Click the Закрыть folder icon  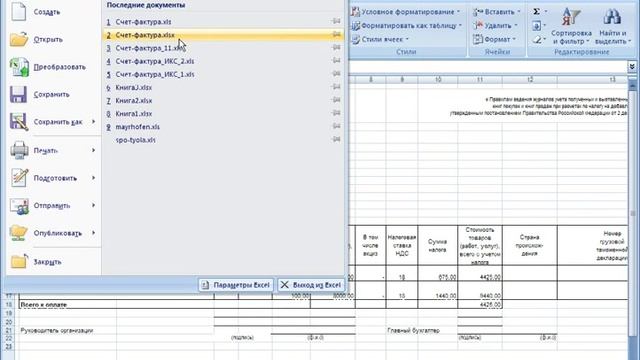[x=19, y=262]
